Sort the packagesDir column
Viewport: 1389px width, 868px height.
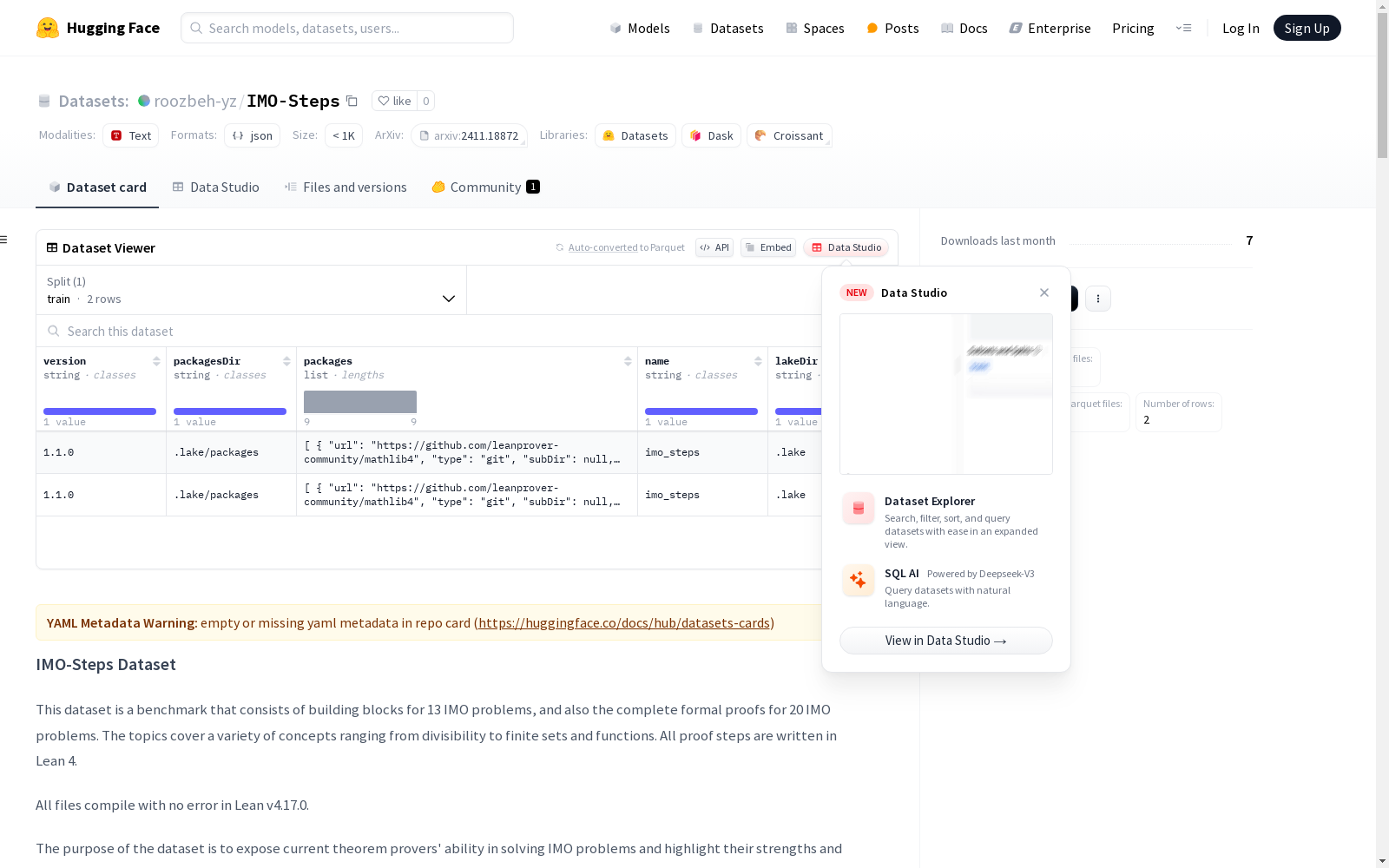coord(286,361)
